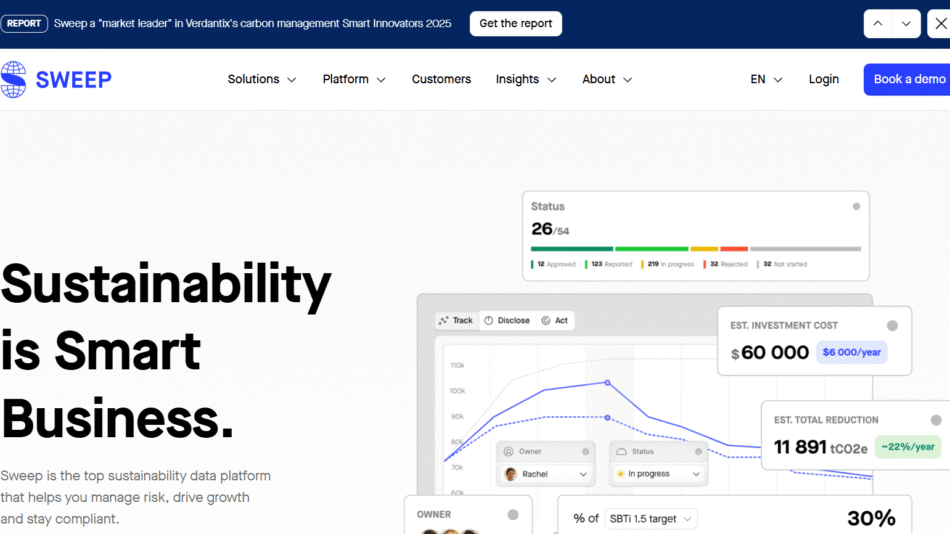Click the Track icon in chart toolbar
The width and height of the screenshot is (950, 534).
tap(445, 321)
